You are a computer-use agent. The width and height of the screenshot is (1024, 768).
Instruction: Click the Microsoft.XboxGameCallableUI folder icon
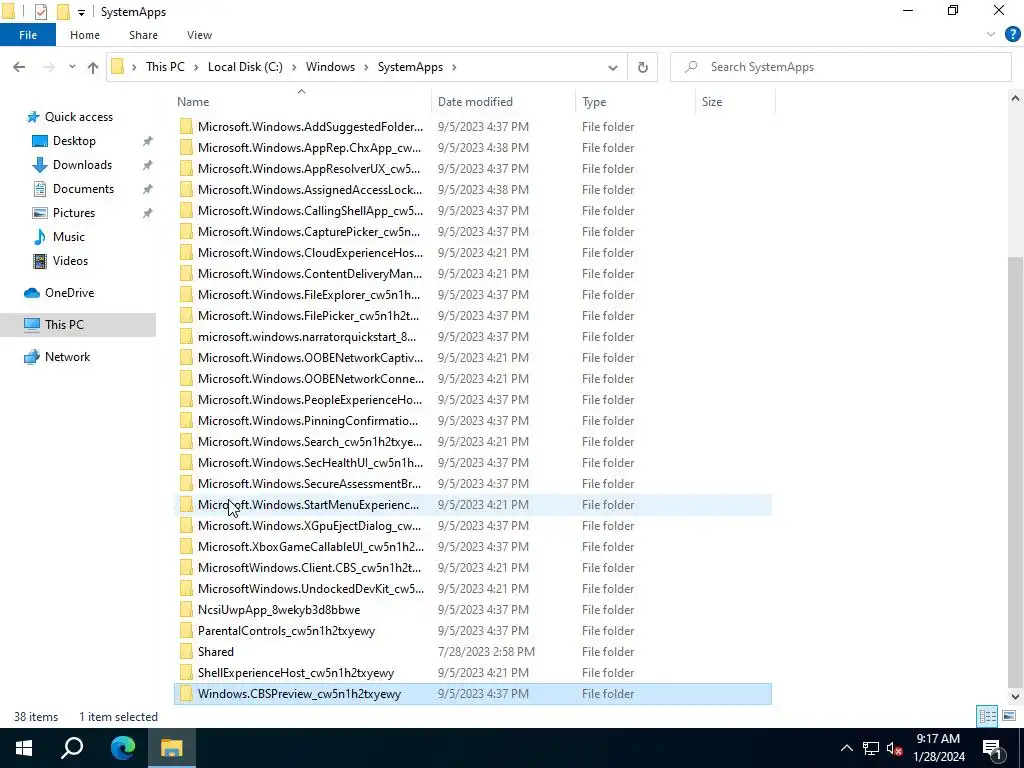186,547
